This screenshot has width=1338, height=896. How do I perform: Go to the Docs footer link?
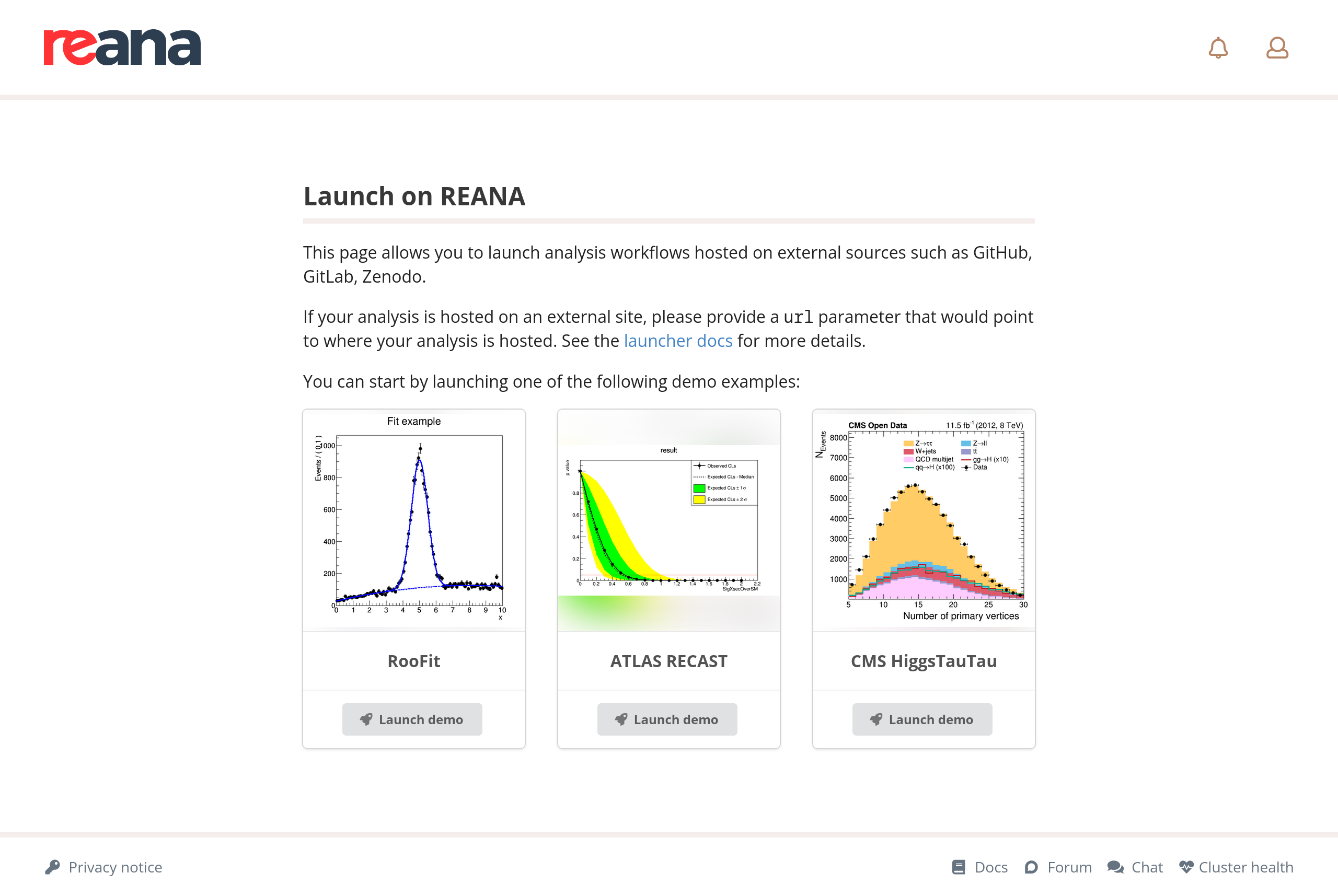[x=991, y=867]
